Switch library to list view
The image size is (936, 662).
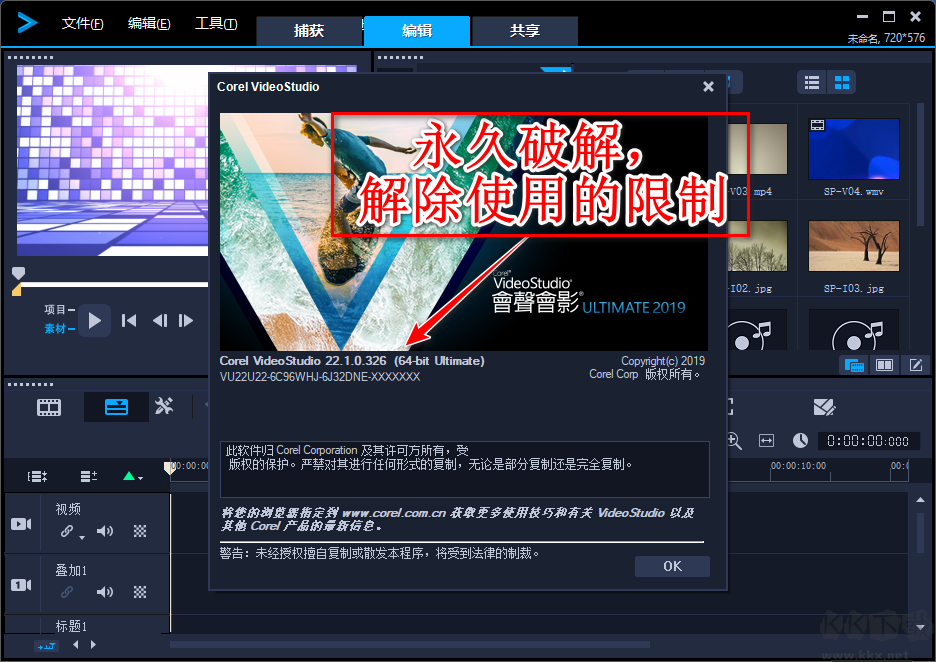click(812, 82)
